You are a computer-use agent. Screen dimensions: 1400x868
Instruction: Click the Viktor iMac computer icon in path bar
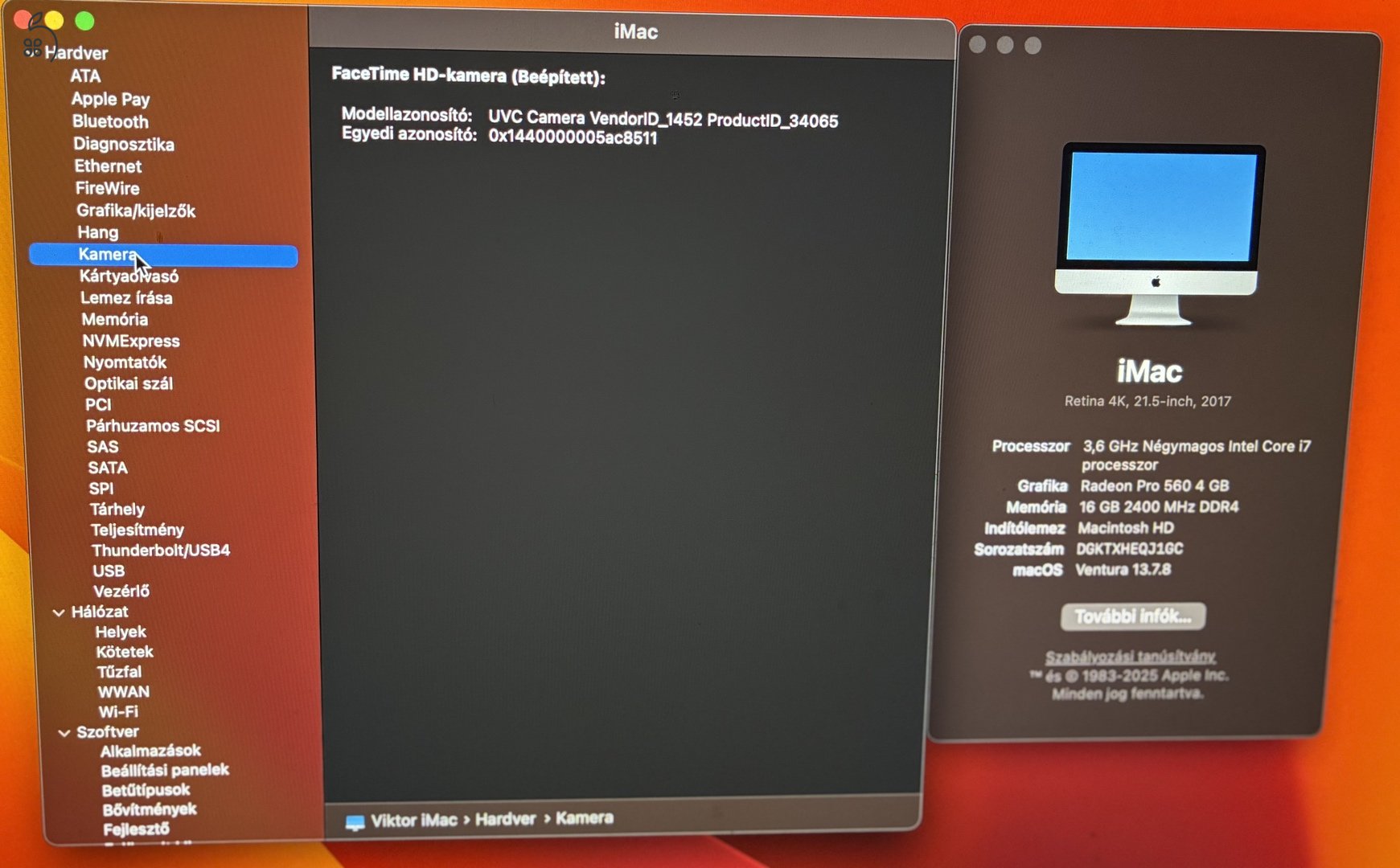(x=355, y=822)
